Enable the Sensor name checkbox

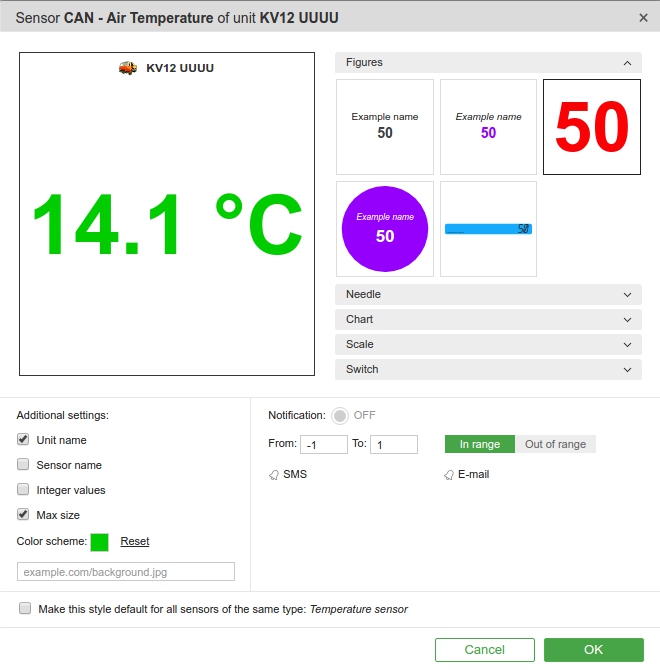(23, 465)
